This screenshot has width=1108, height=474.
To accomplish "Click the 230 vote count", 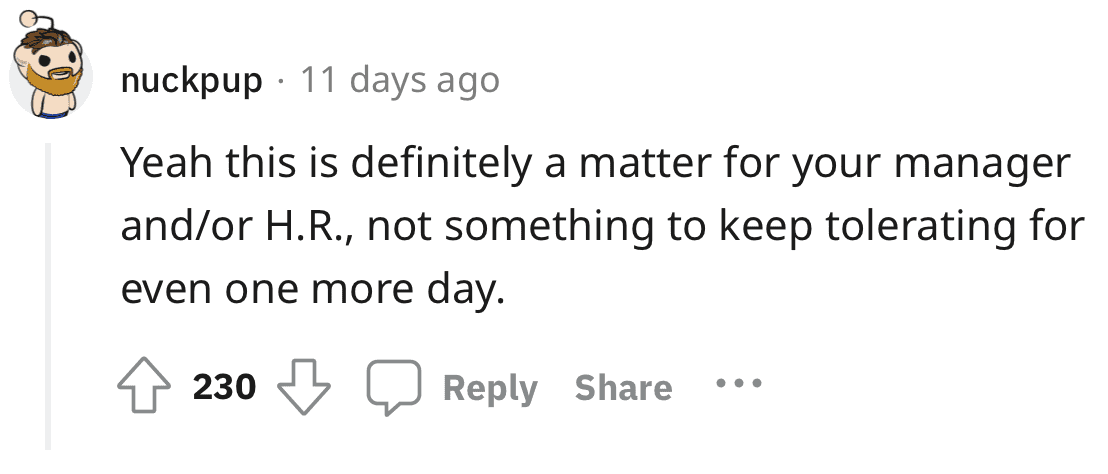I will point(224,387).
